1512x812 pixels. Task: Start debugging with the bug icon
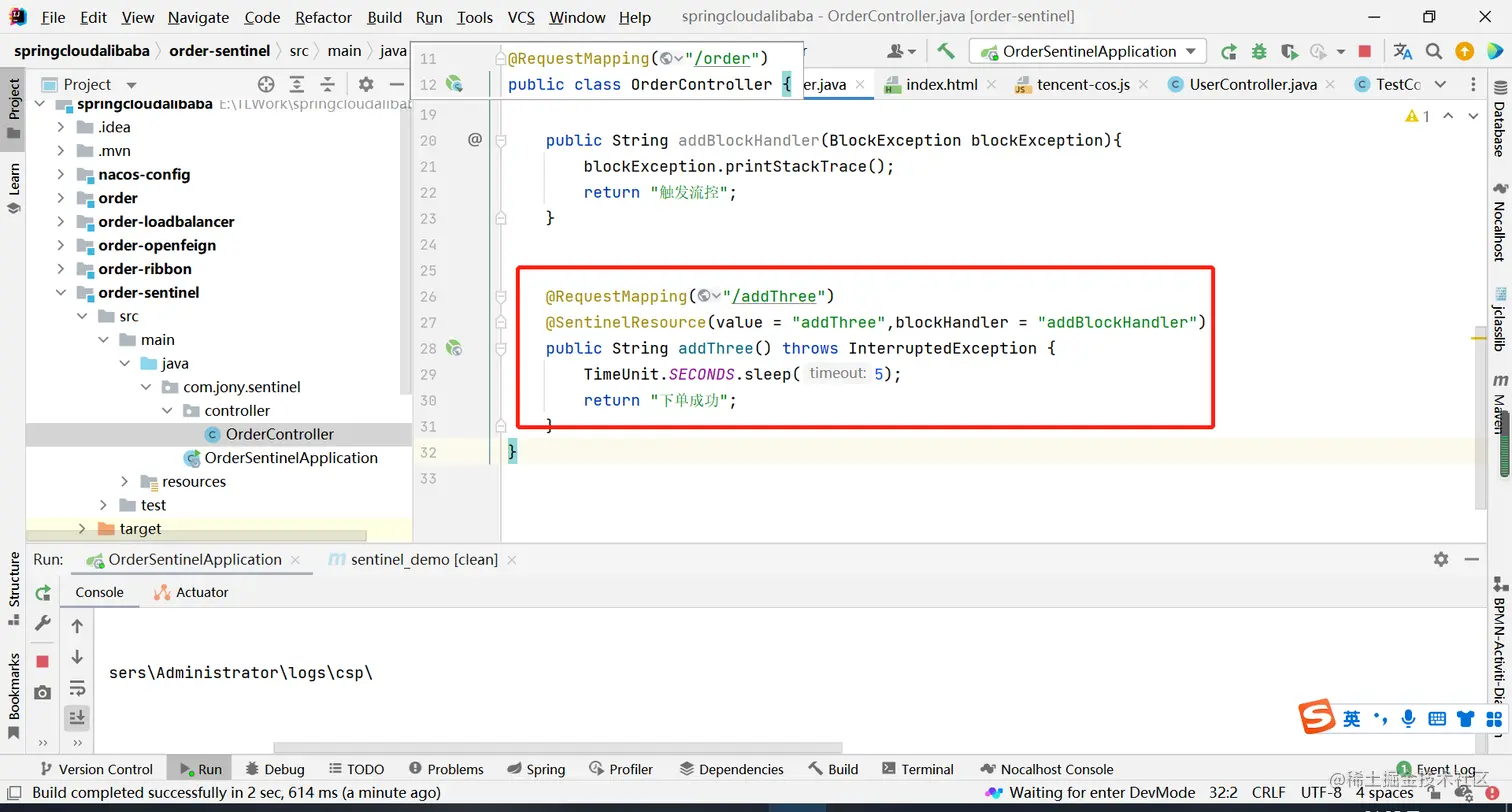pos(1259,51)
